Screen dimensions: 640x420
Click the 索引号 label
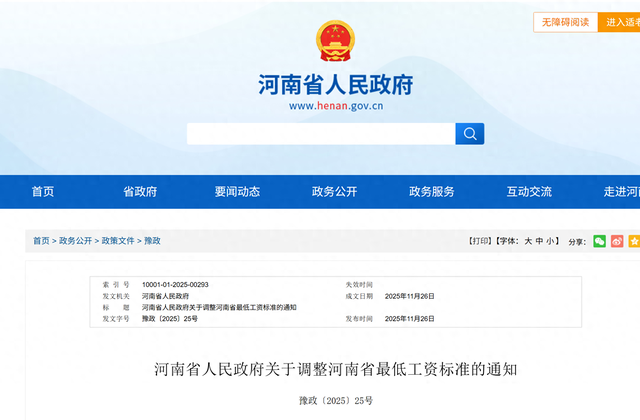point(116,284)
